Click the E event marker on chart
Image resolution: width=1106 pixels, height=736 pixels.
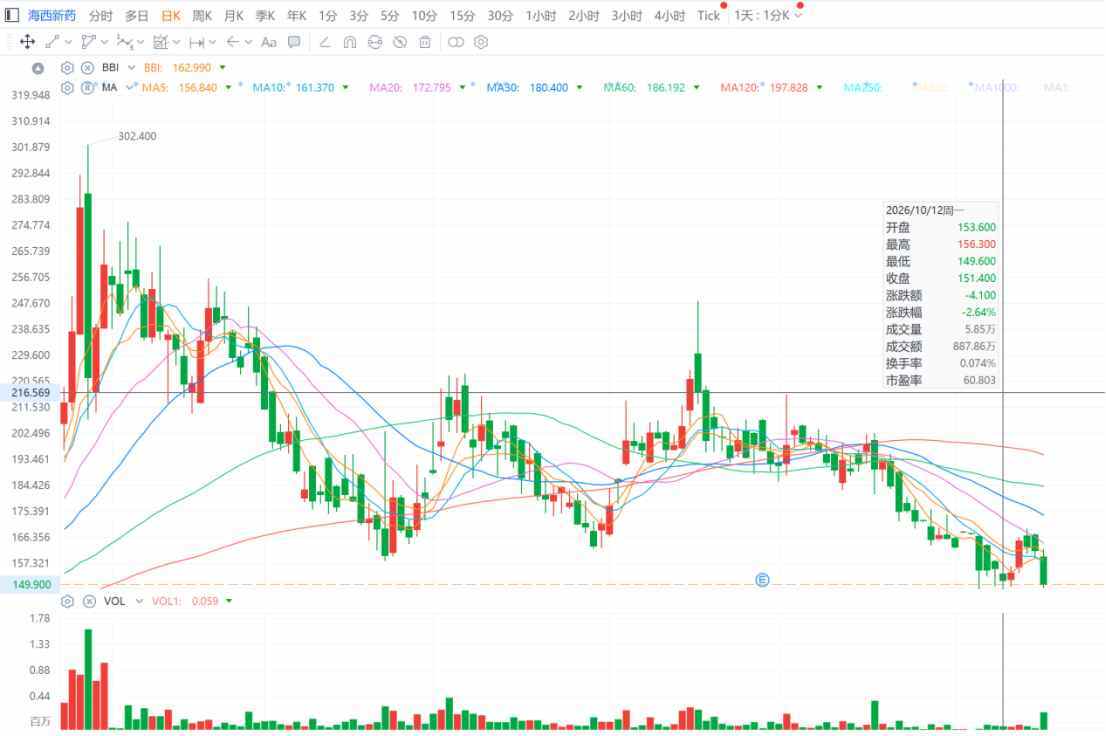[762, 580]
